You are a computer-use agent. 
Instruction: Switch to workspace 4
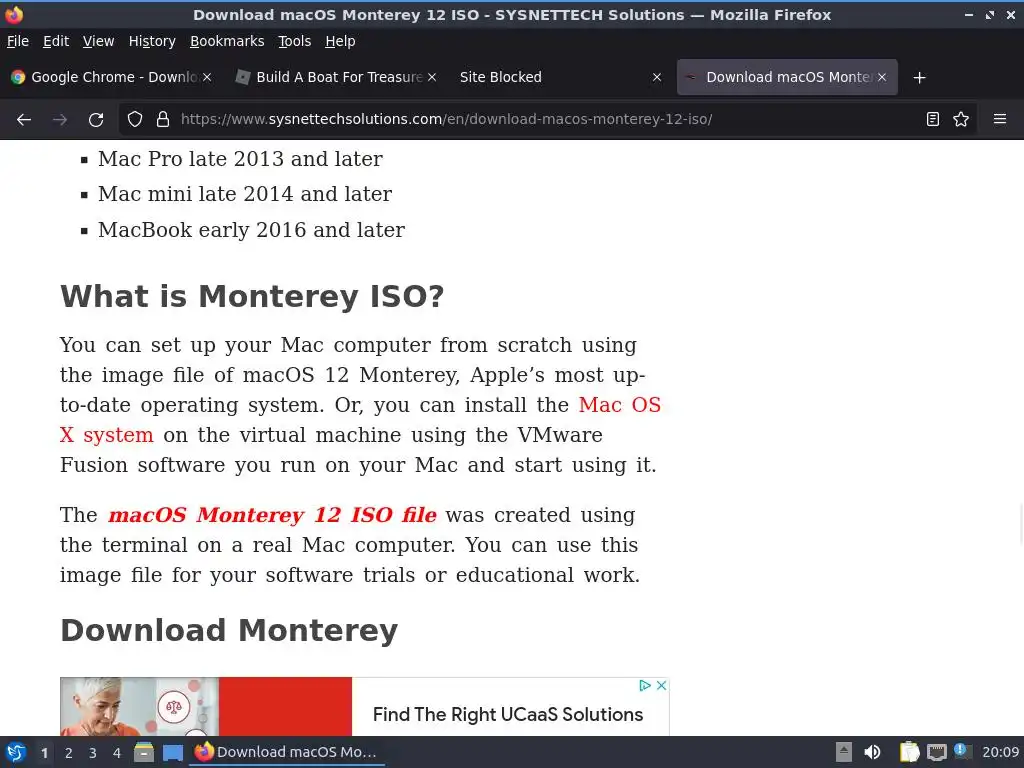[117, 753]
